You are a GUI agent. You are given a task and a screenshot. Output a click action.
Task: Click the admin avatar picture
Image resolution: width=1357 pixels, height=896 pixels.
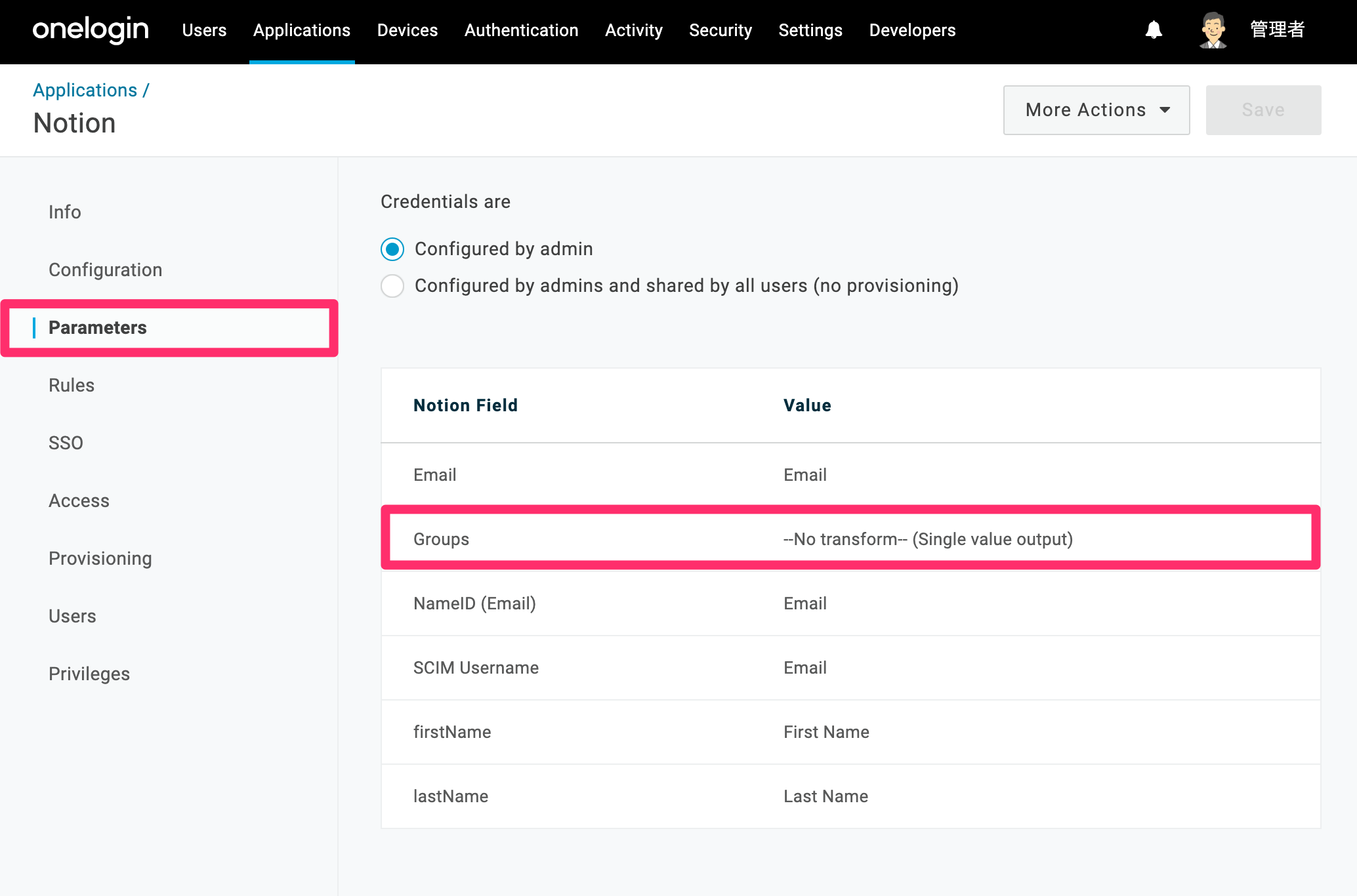coord(1213,30)
